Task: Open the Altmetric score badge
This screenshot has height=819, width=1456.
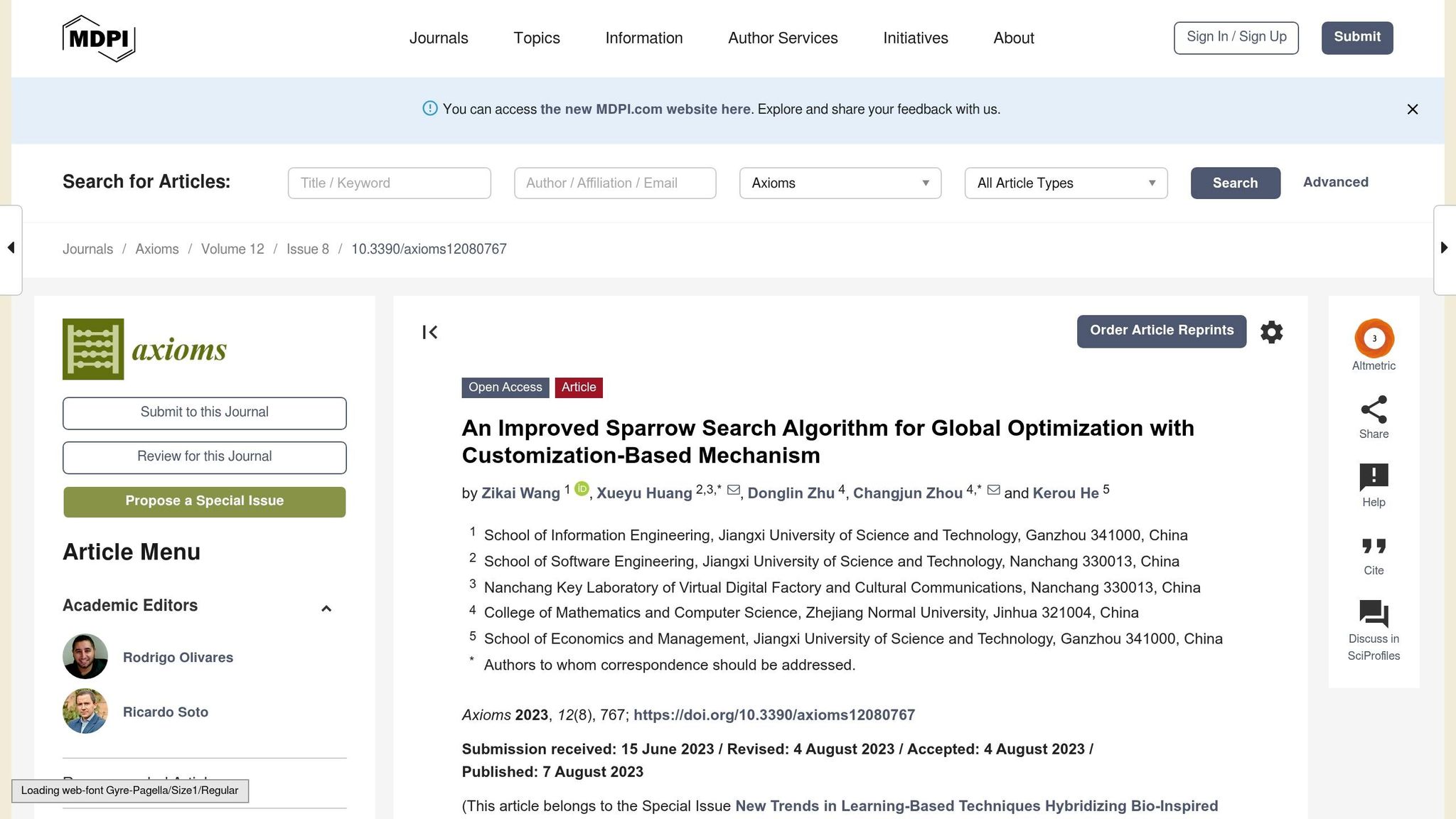Action: click(x=1374, y=338)
